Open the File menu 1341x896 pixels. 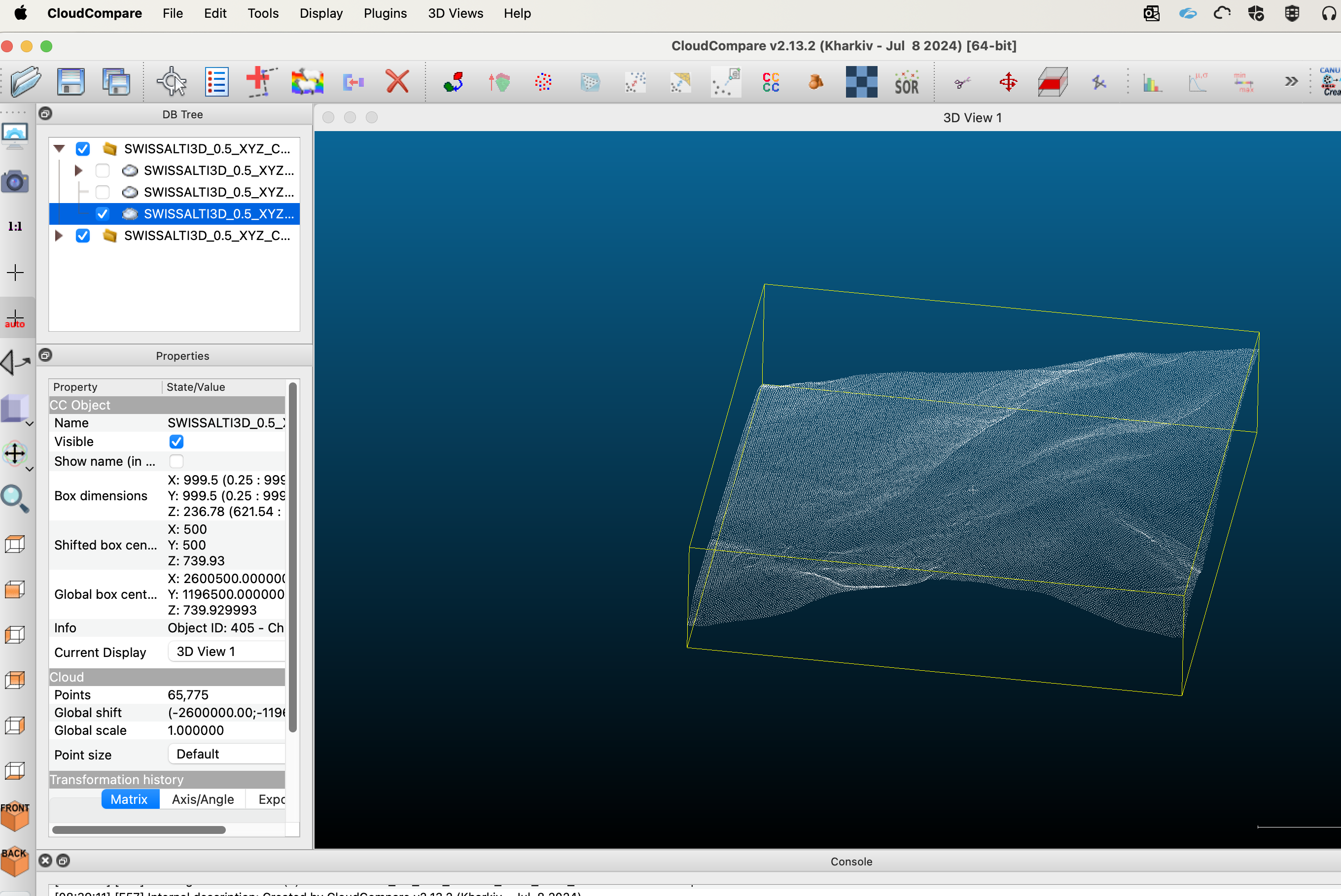[x=173, y=13]
